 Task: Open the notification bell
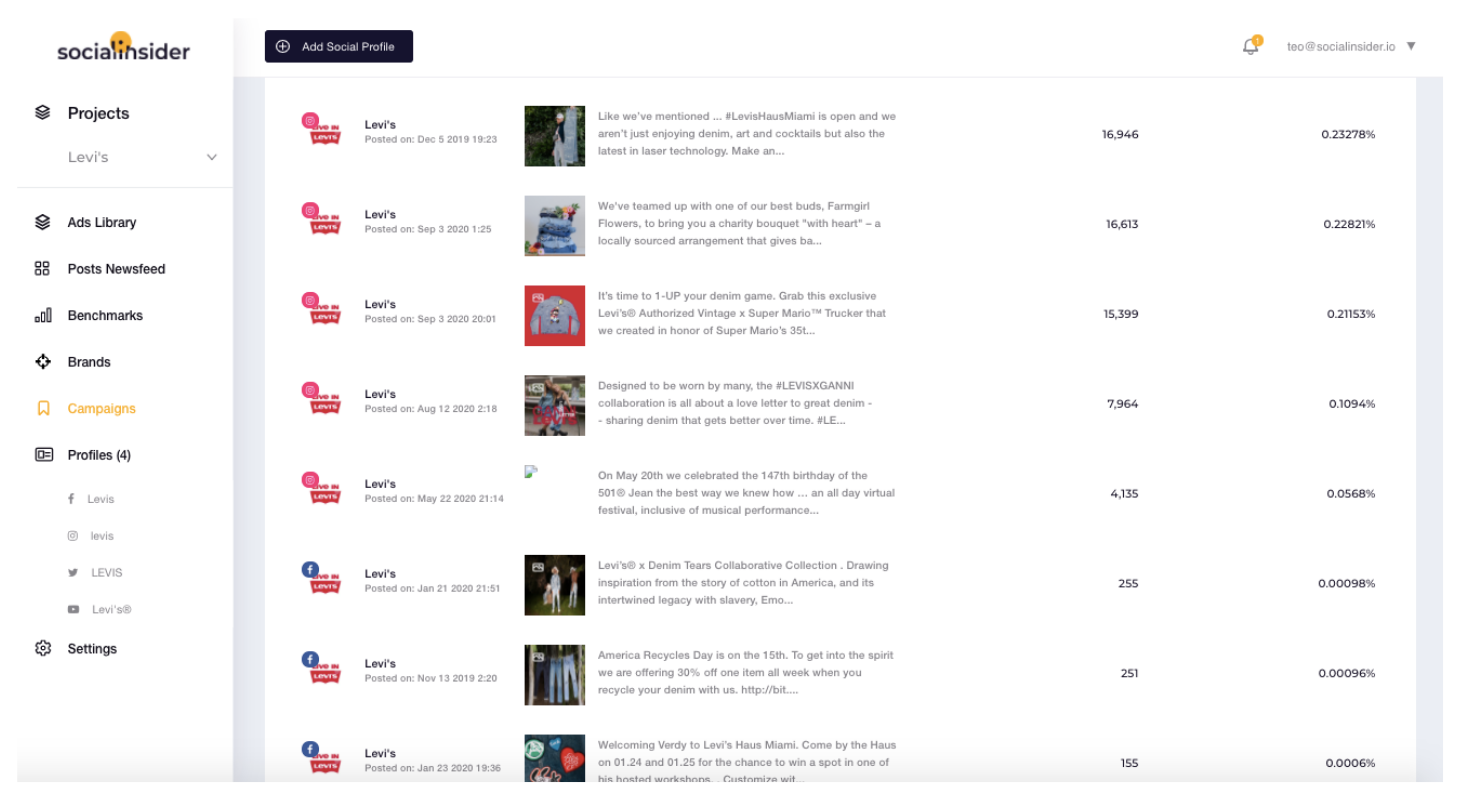tap(1250, 46)
